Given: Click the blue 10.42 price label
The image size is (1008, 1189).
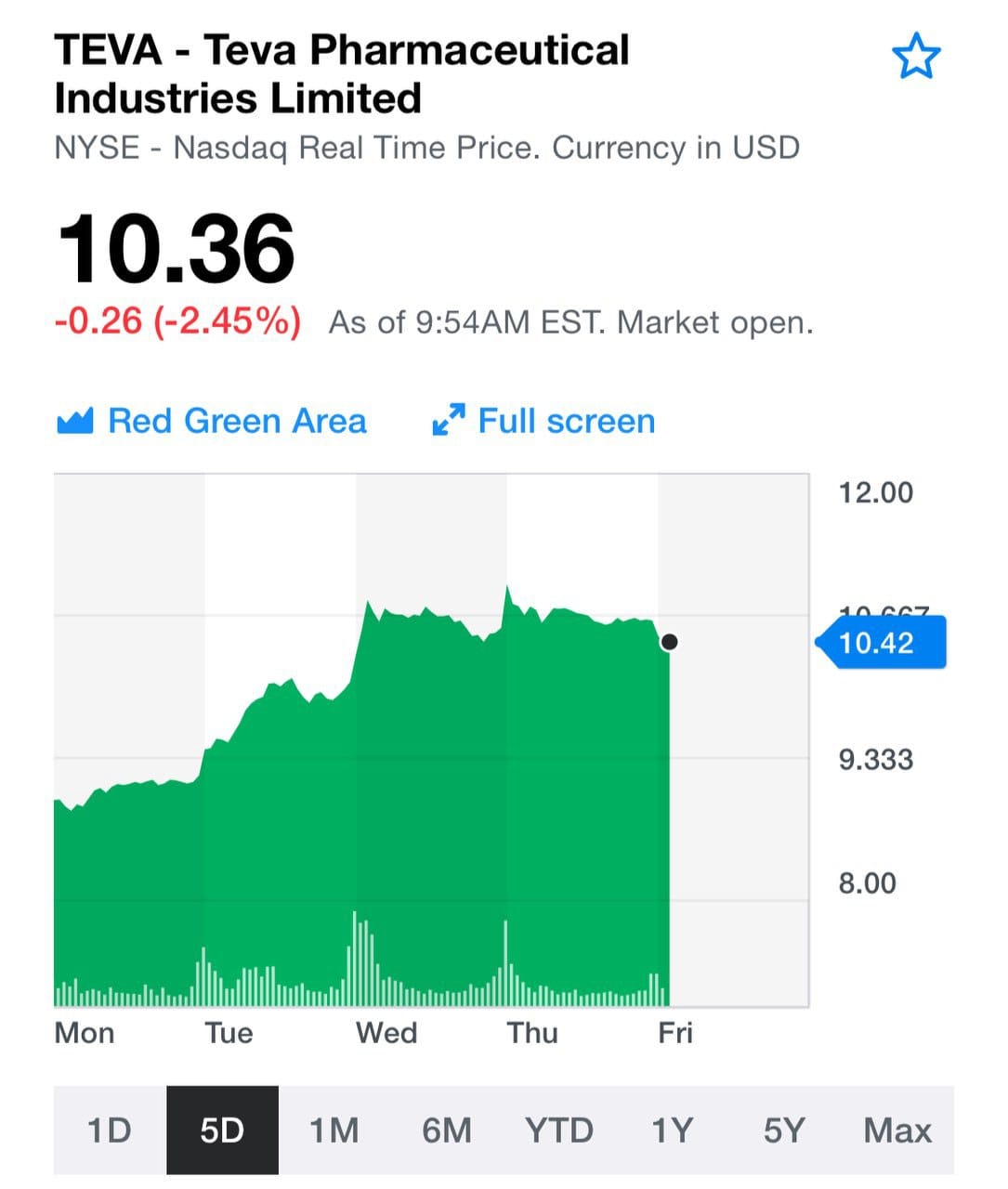Looking at the screenshot, I should coord(881,643).
